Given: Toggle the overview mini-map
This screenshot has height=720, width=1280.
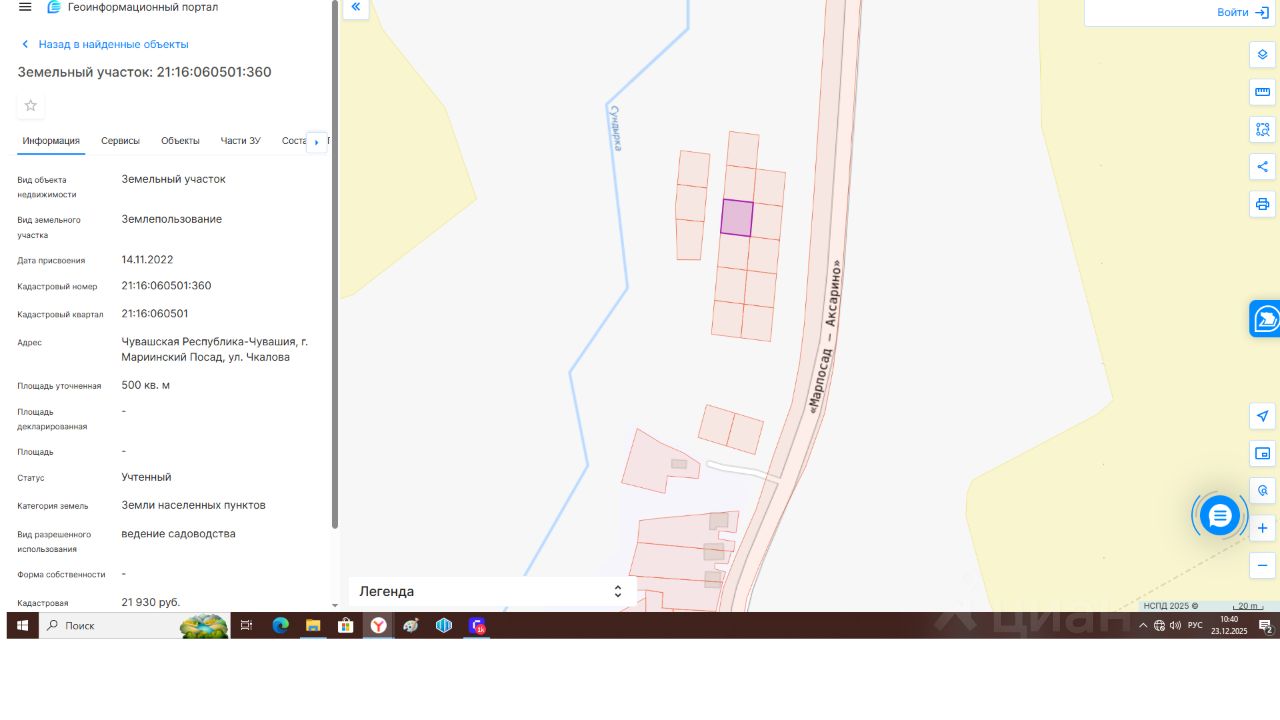Looking at the screenshot, I should (1262, 454).
